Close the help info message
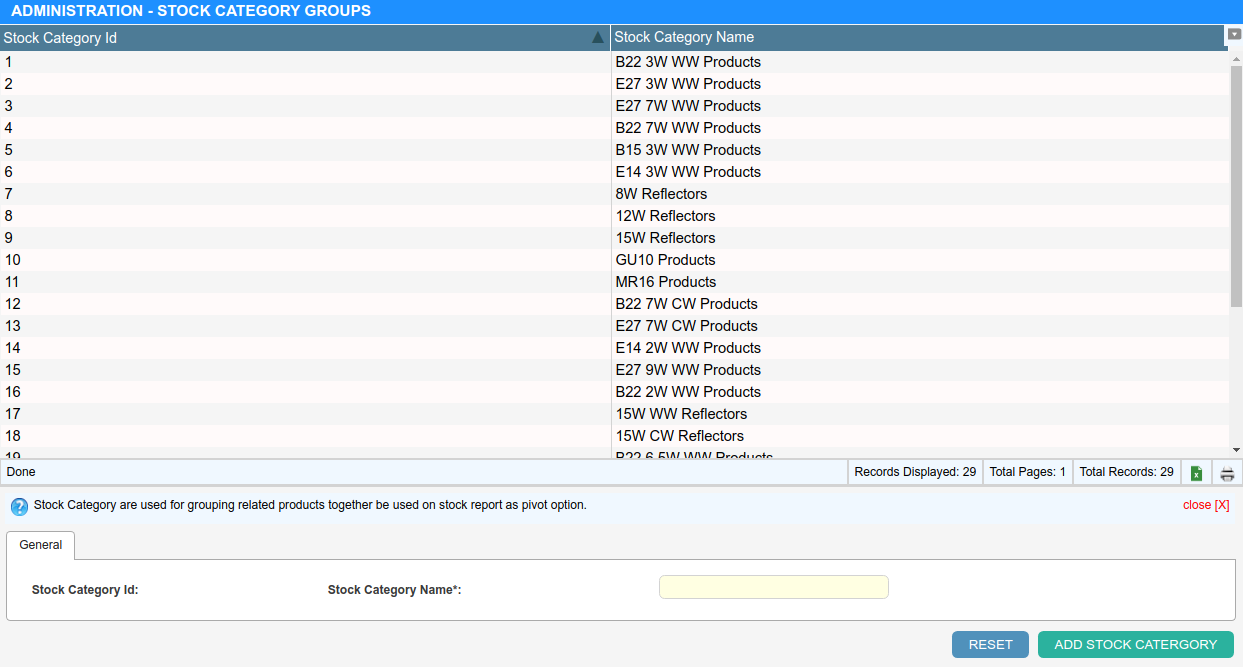 (x=1205, y=505)
